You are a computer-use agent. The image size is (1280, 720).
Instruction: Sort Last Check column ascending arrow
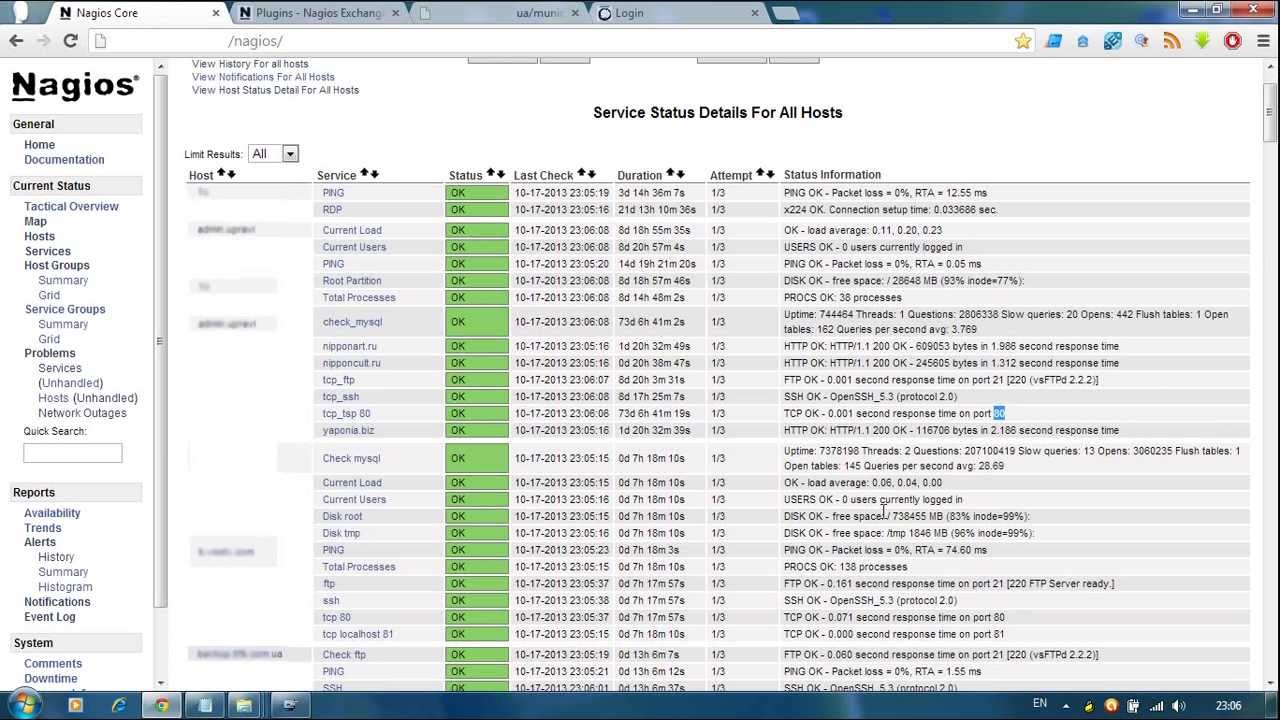tap(582, 175)
